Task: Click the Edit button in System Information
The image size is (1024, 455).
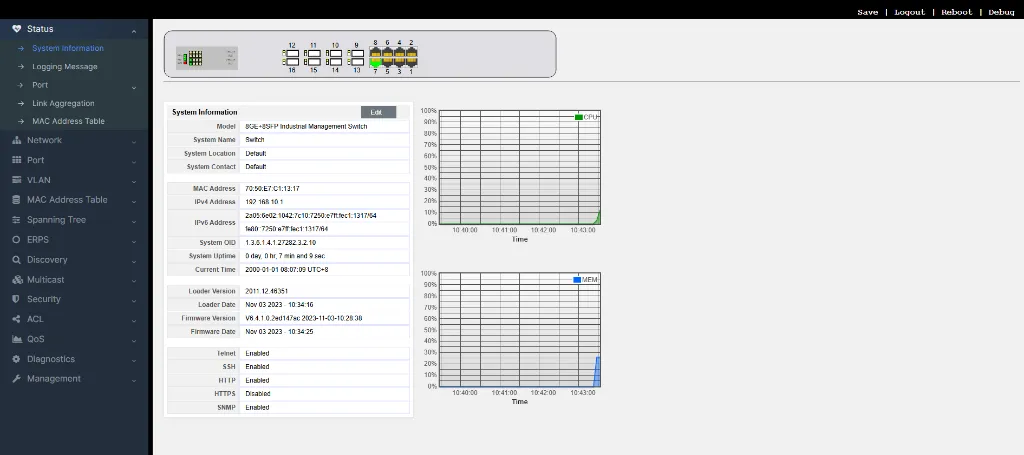Action: coord(378,112)
